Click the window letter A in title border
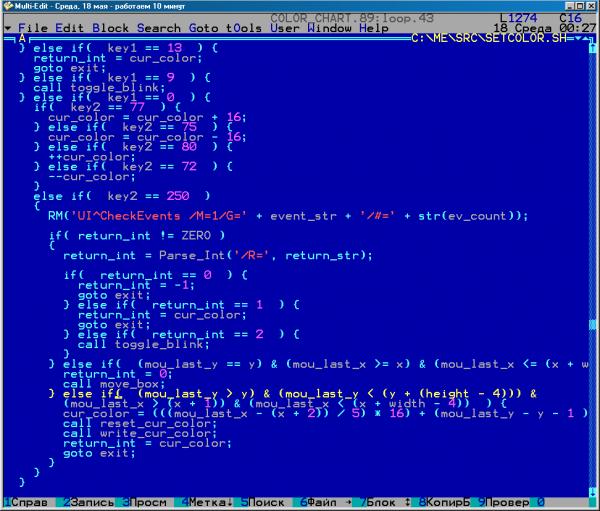Screen dimensions: 600x511 [22, 38]
